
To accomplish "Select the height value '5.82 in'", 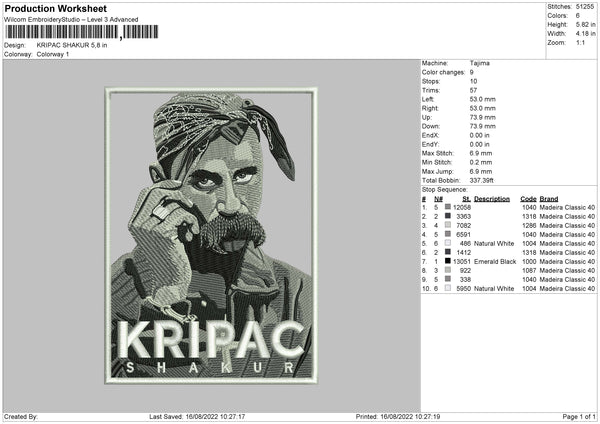I will click(585, 24).
